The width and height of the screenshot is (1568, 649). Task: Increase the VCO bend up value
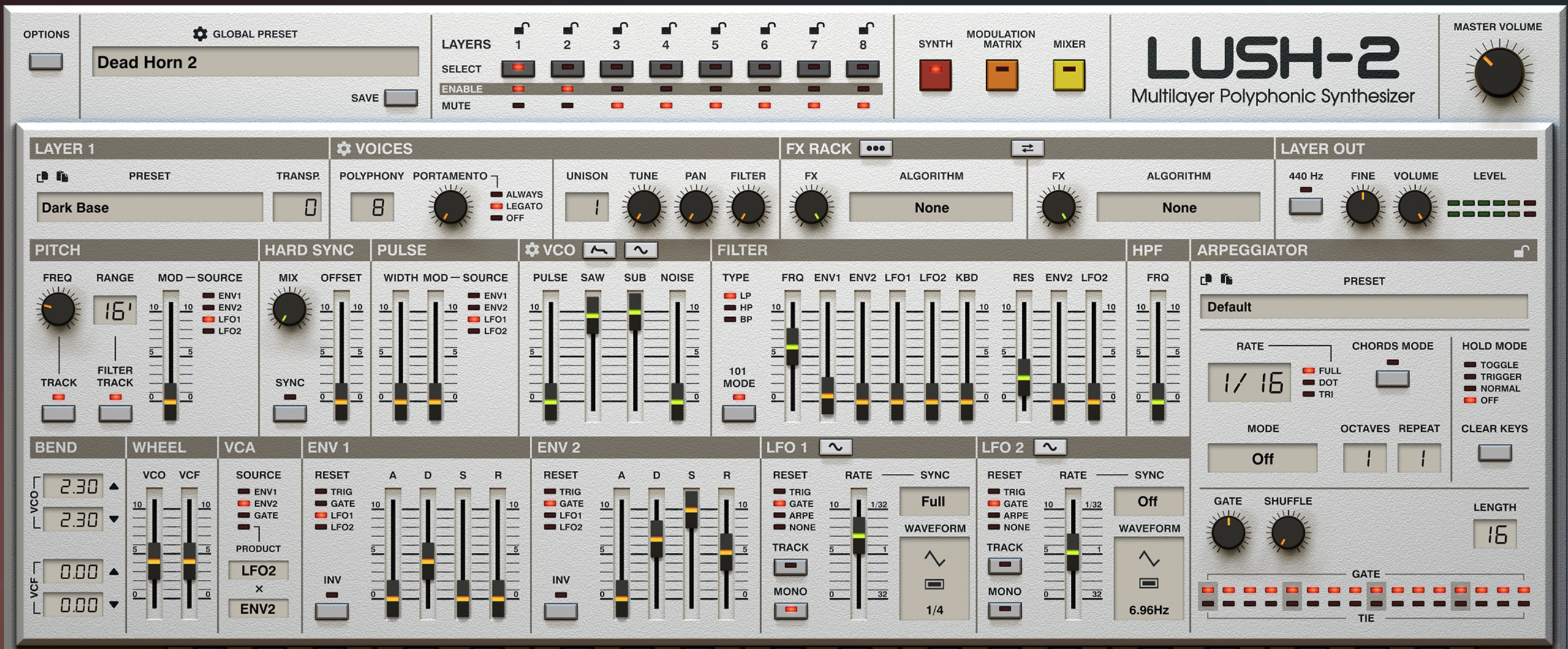pyautogui.click(x=114, y=486)
